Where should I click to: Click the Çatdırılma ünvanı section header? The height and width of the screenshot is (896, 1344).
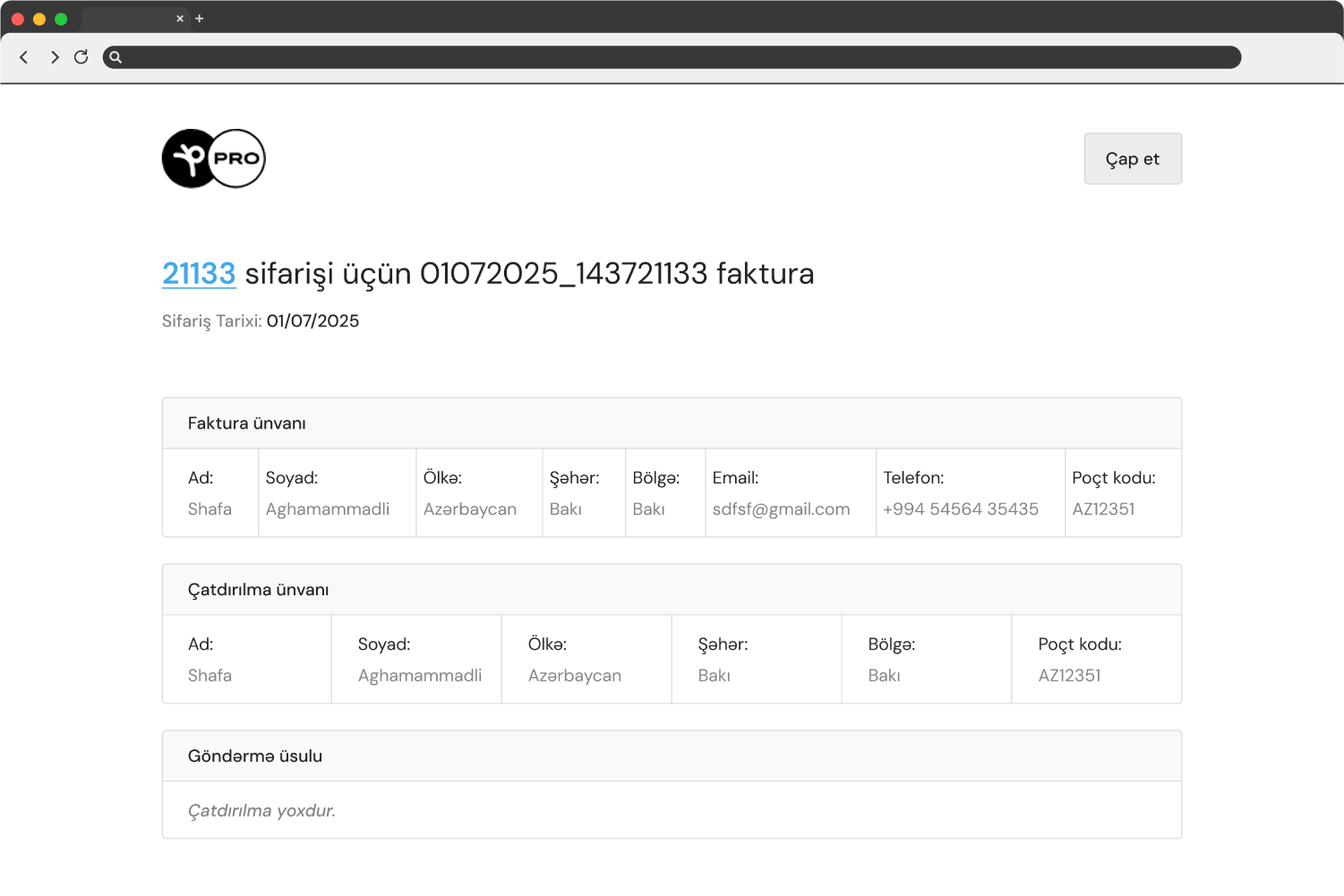[258, 589]
